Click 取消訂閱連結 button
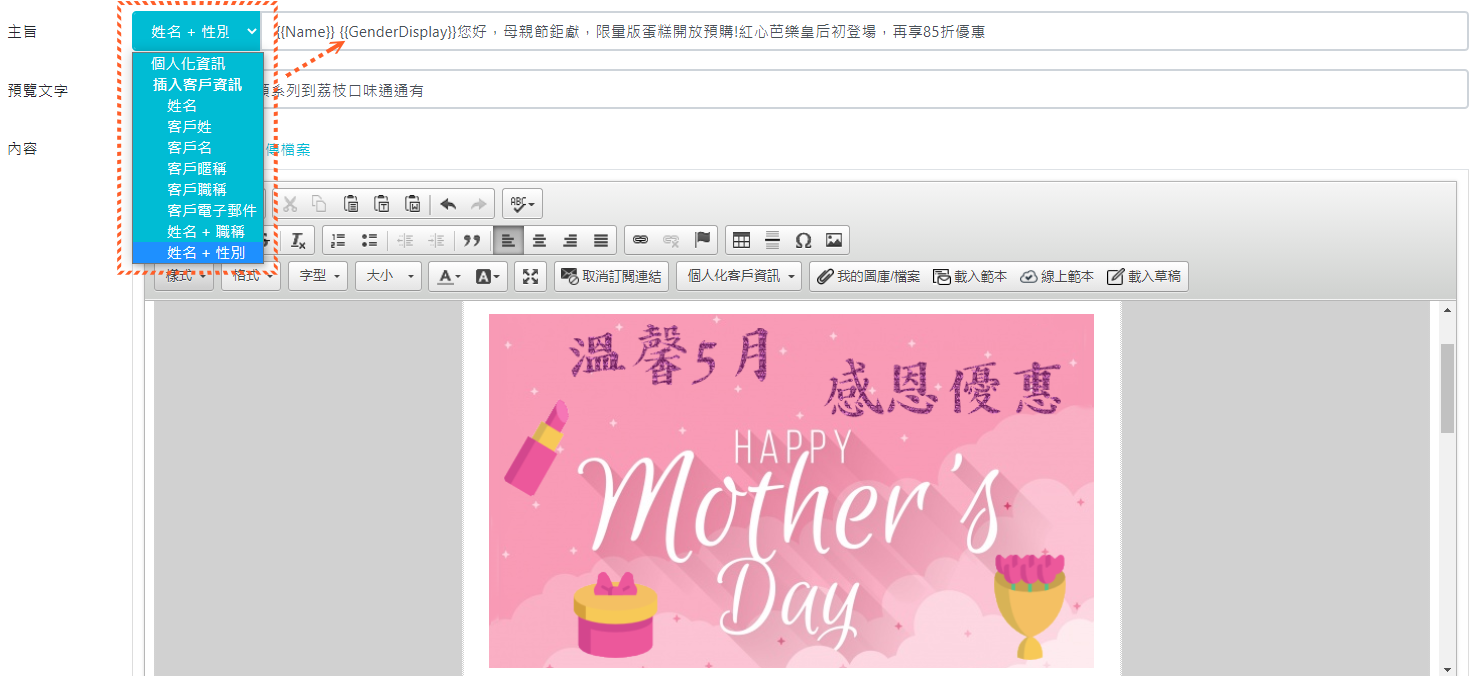Image resolution: width=1479 pixels, height=676 pixels. point(611,276)
